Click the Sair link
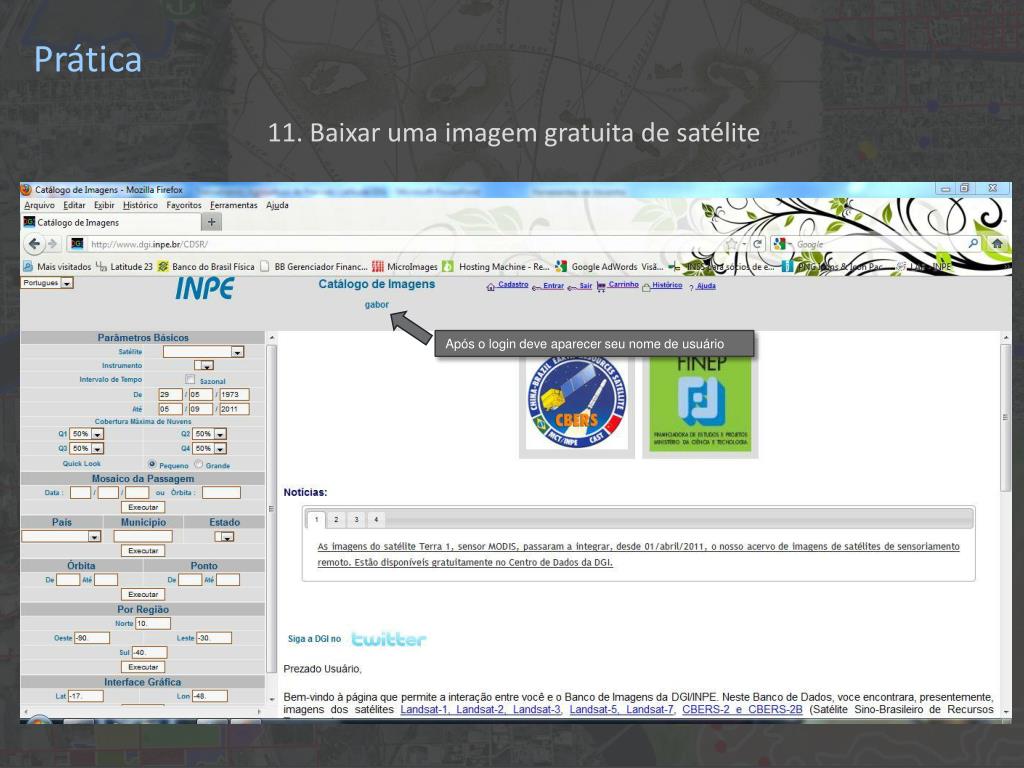 585,285
